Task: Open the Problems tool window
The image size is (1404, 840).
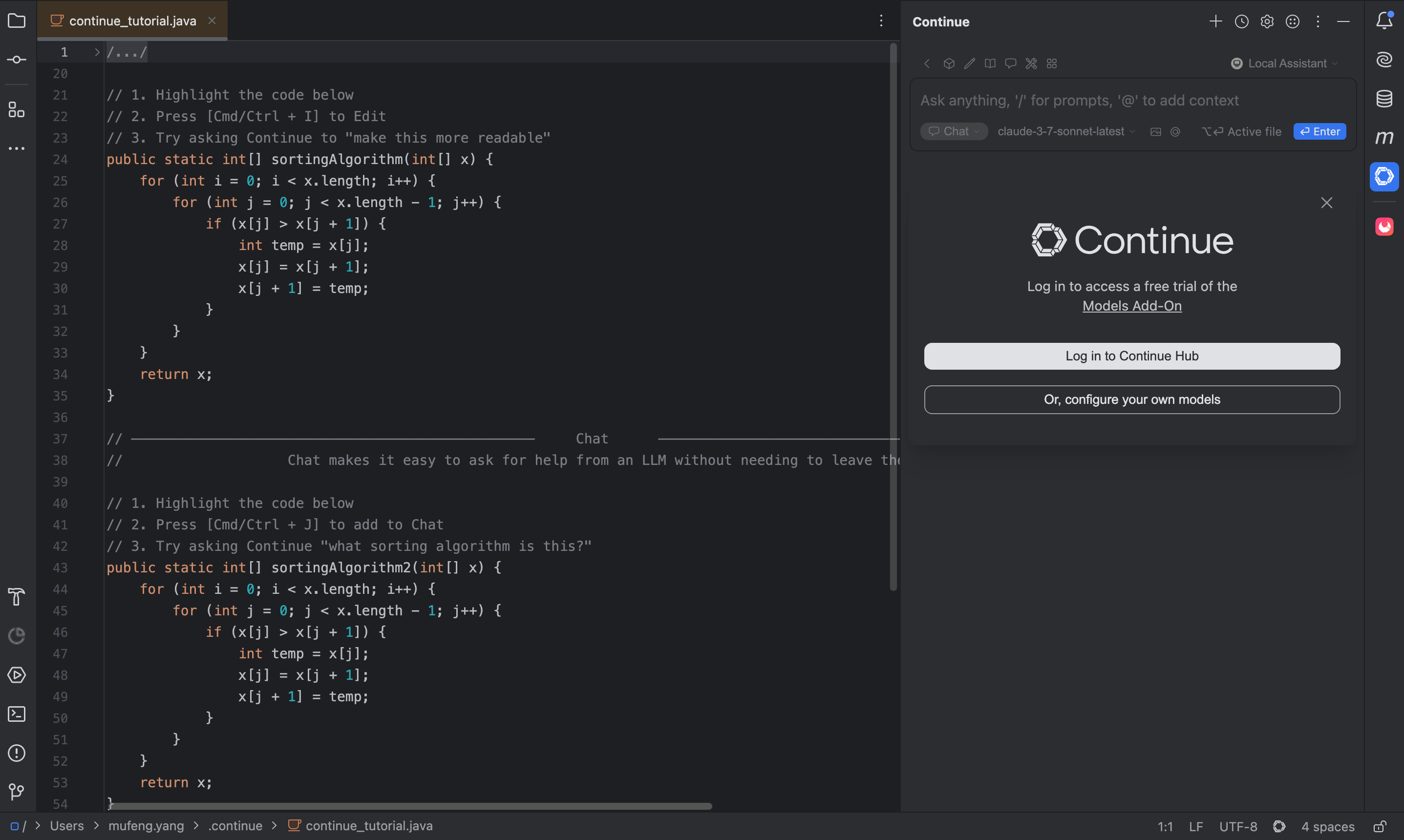Action: 17,753
